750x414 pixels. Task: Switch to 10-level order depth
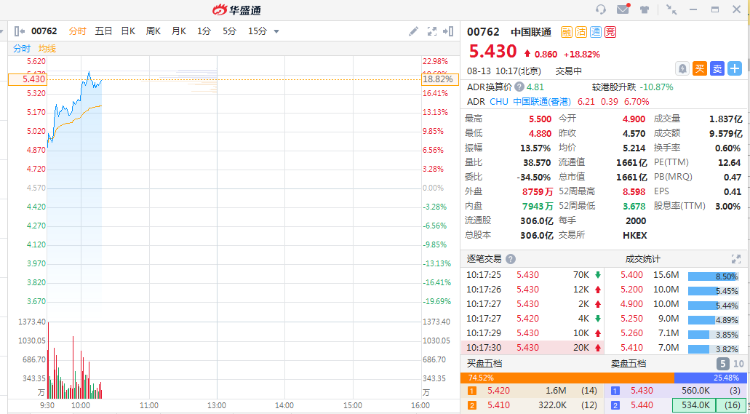739,364
